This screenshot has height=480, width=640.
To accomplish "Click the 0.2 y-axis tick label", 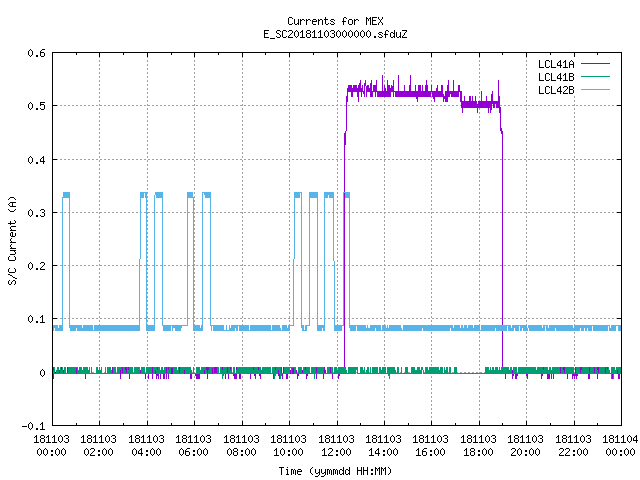I will [x=36, y=266].
